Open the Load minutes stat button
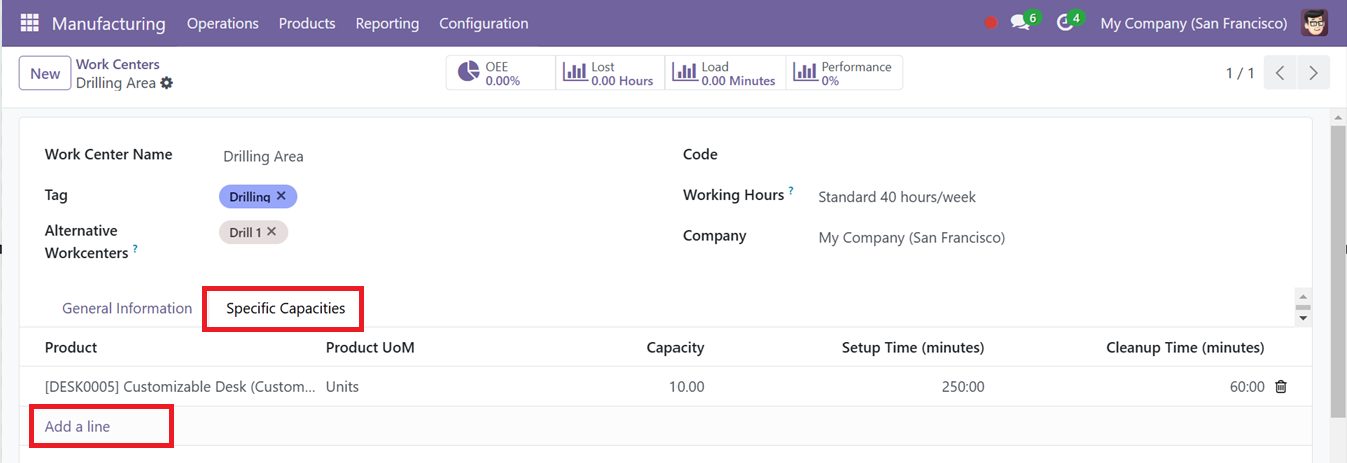Image resolution: width=1347 pixels, height=463 pixels. pos(725,73)
